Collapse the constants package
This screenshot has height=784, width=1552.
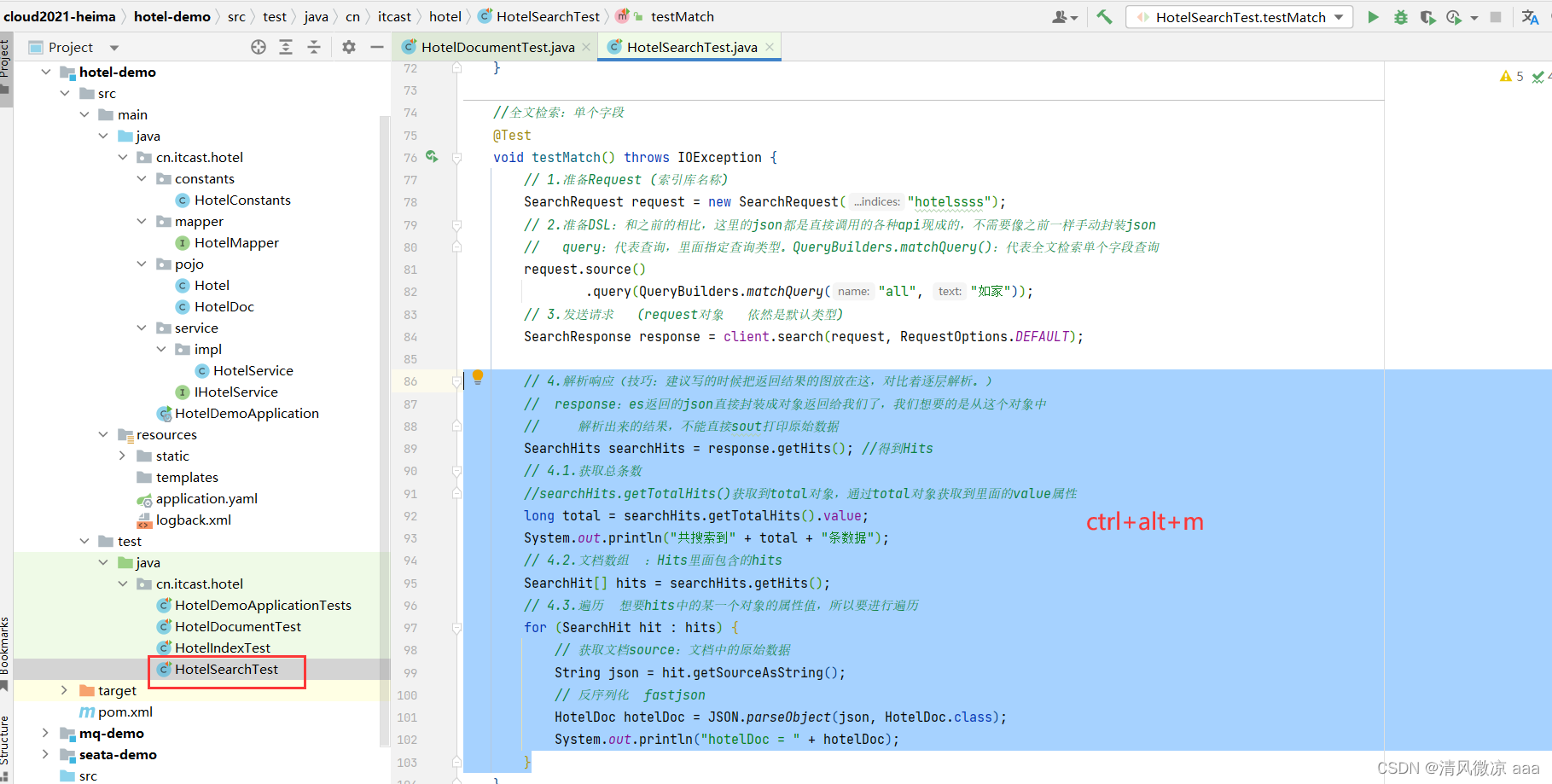(142, 178)
